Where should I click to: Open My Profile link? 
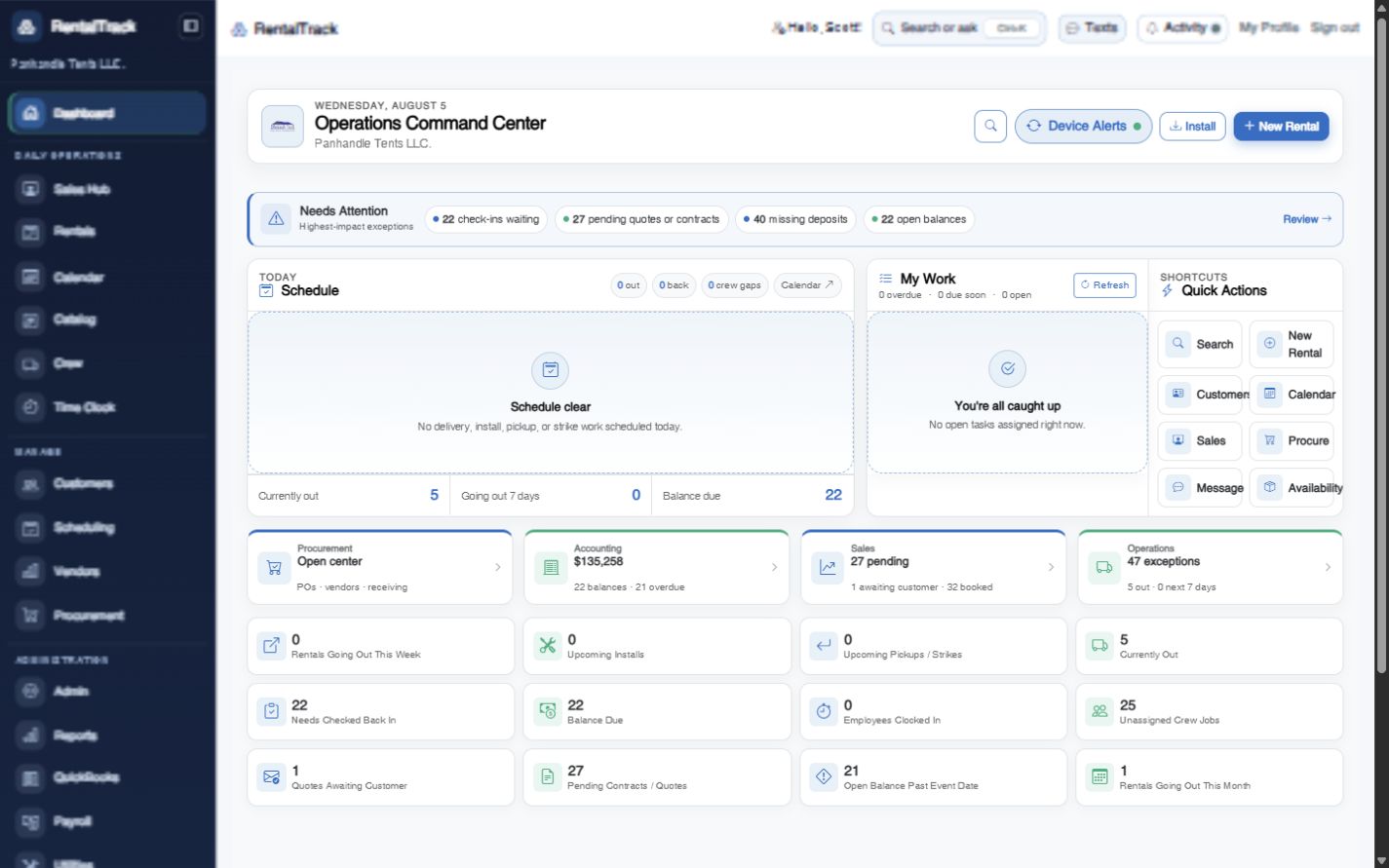point(1268,28)
